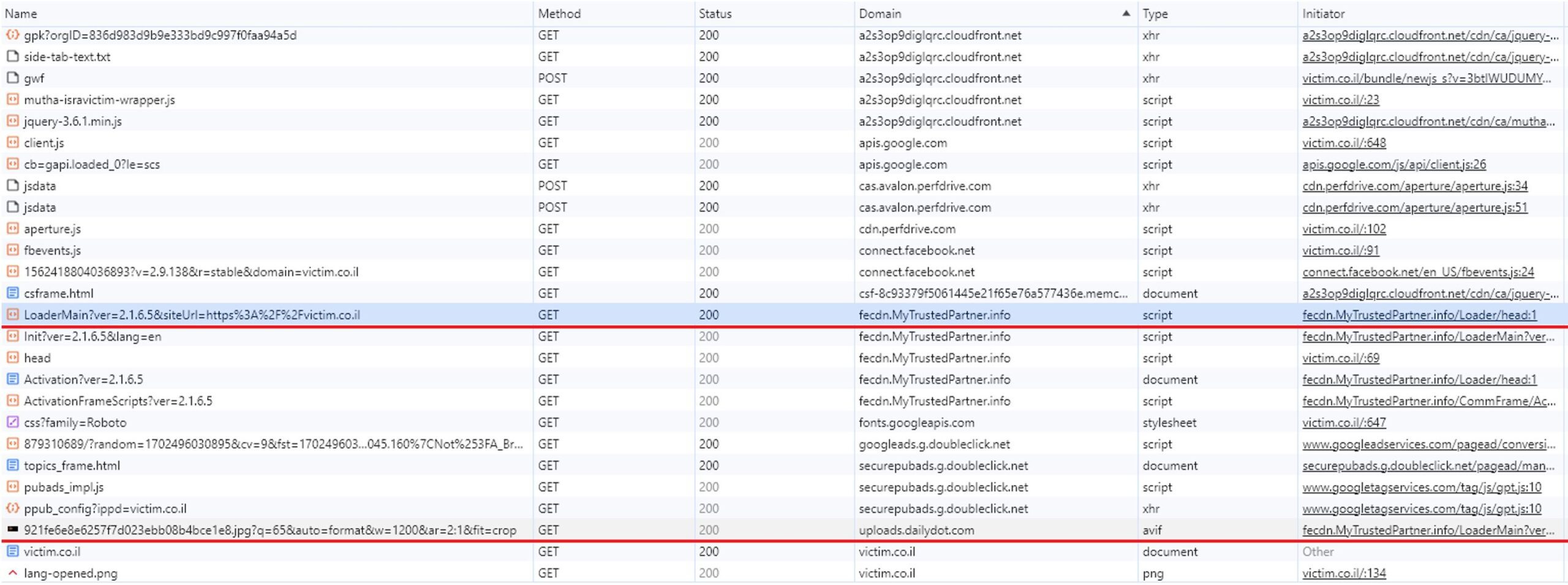Click script icon of the LoaderMain?ver=2.1.6.5 row
The image size is (1568, 585).
12,314
